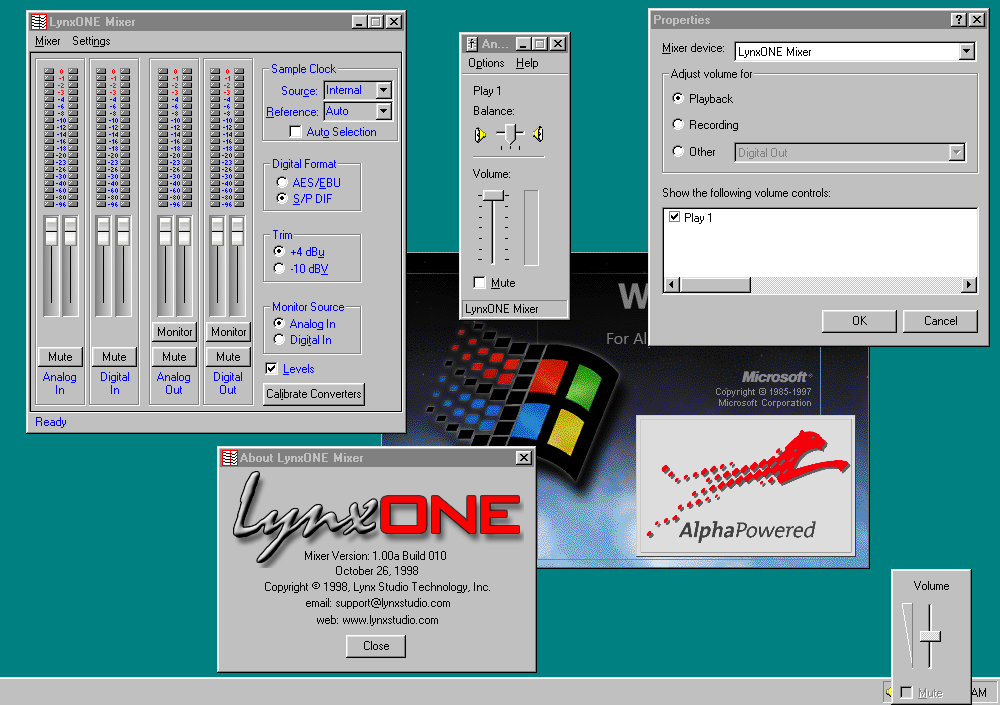Viewport: 1000px width, 705px height.
Task: Select the AES/EBU digital format
Action: point(281,183)
